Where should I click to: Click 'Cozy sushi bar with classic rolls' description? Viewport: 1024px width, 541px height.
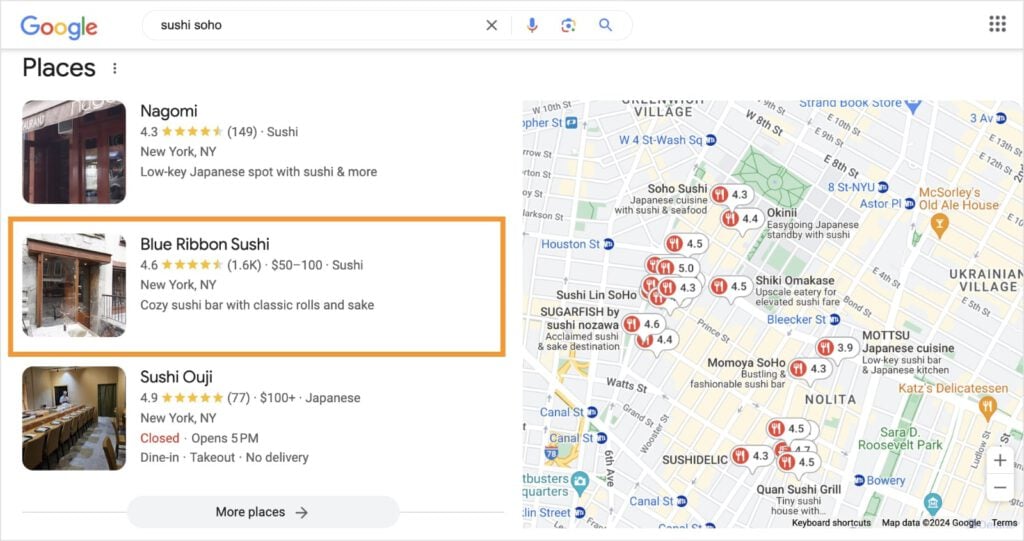(x=257, y=305)
